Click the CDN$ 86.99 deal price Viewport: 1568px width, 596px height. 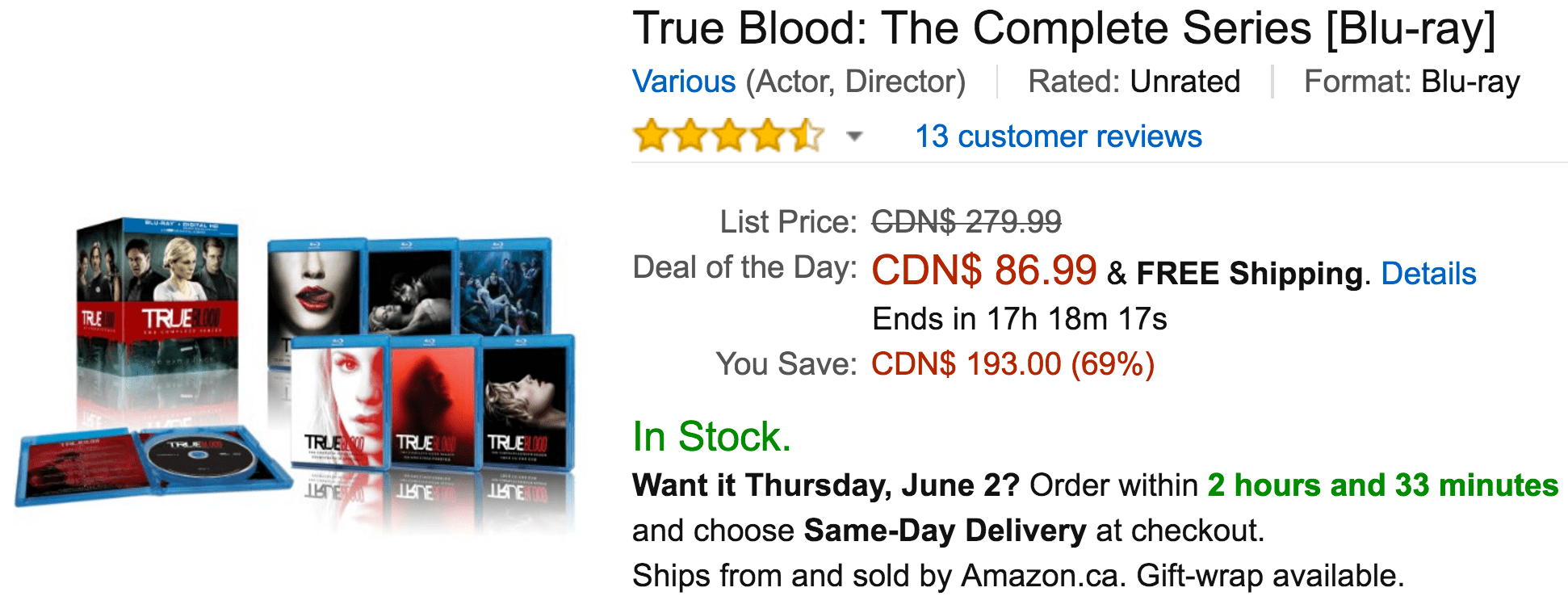coord(984,270)
